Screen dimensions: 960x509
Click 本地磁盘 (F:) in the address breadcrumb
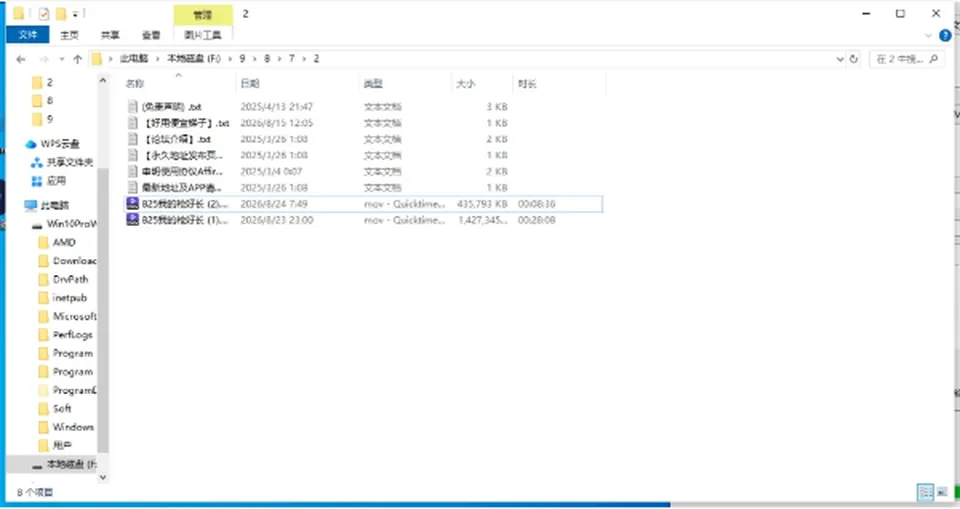pyautogui.click(x=194, y=59)
